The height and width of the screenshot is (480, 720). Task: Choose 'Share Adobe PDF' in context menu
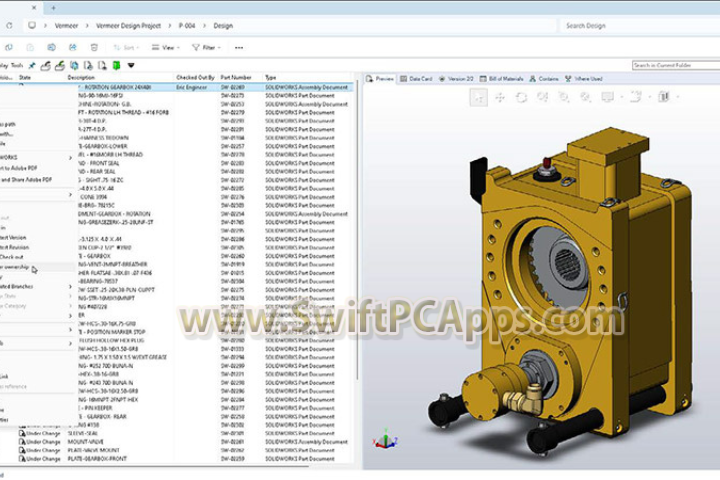[26, 180]
